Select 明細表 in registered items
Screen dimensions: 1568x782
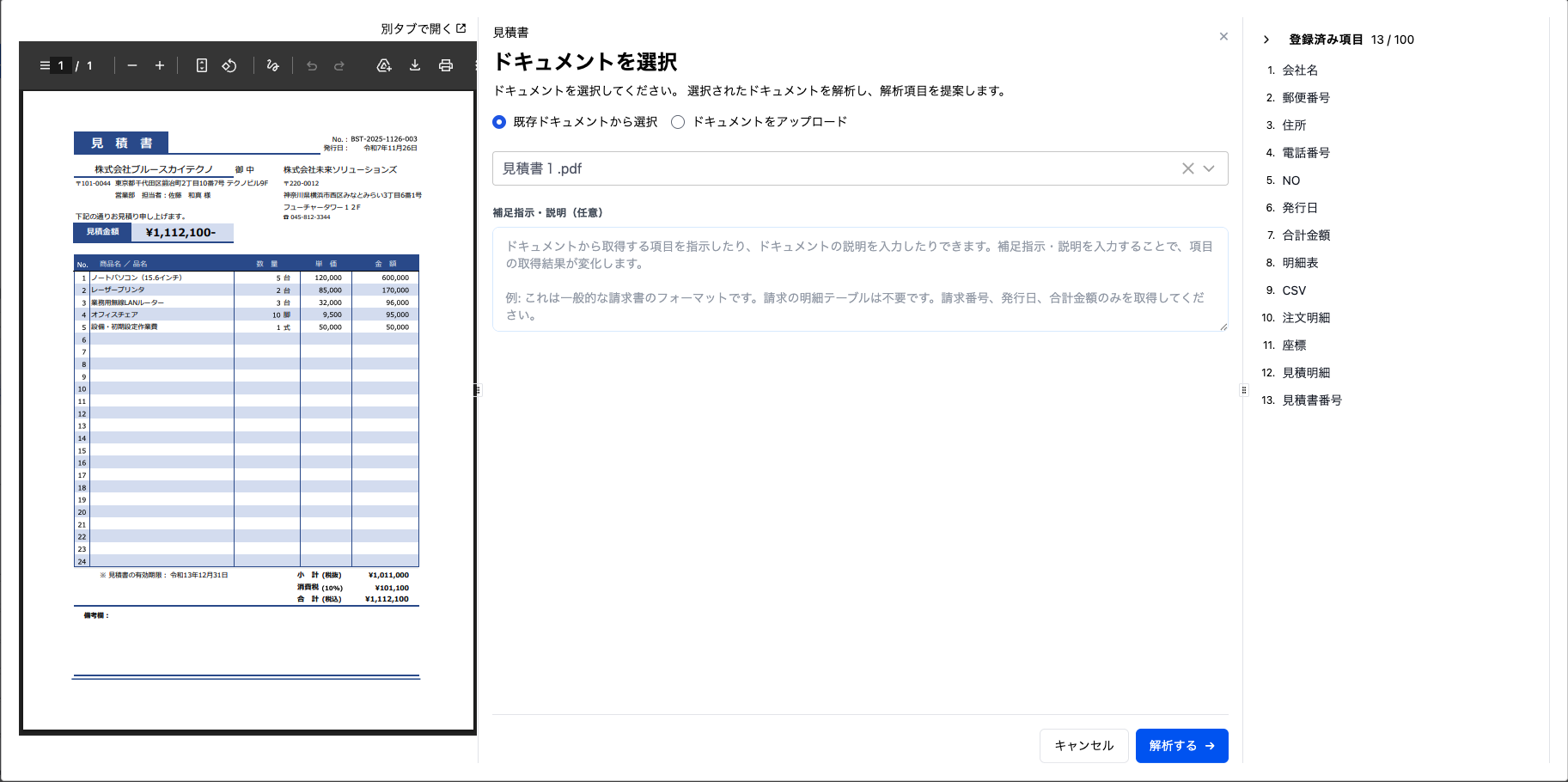(1300, 263)
